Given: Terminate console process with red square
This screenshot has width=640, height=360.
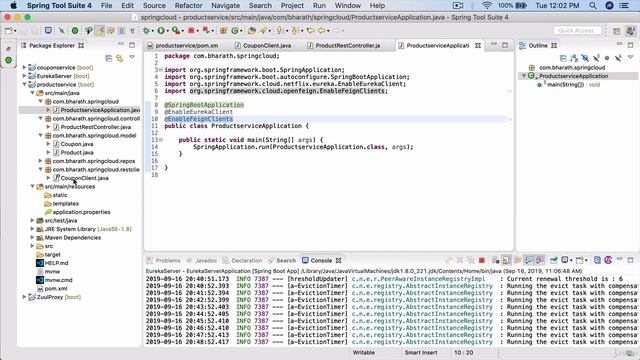Looking at the screenshot, I should pos(482,260).
